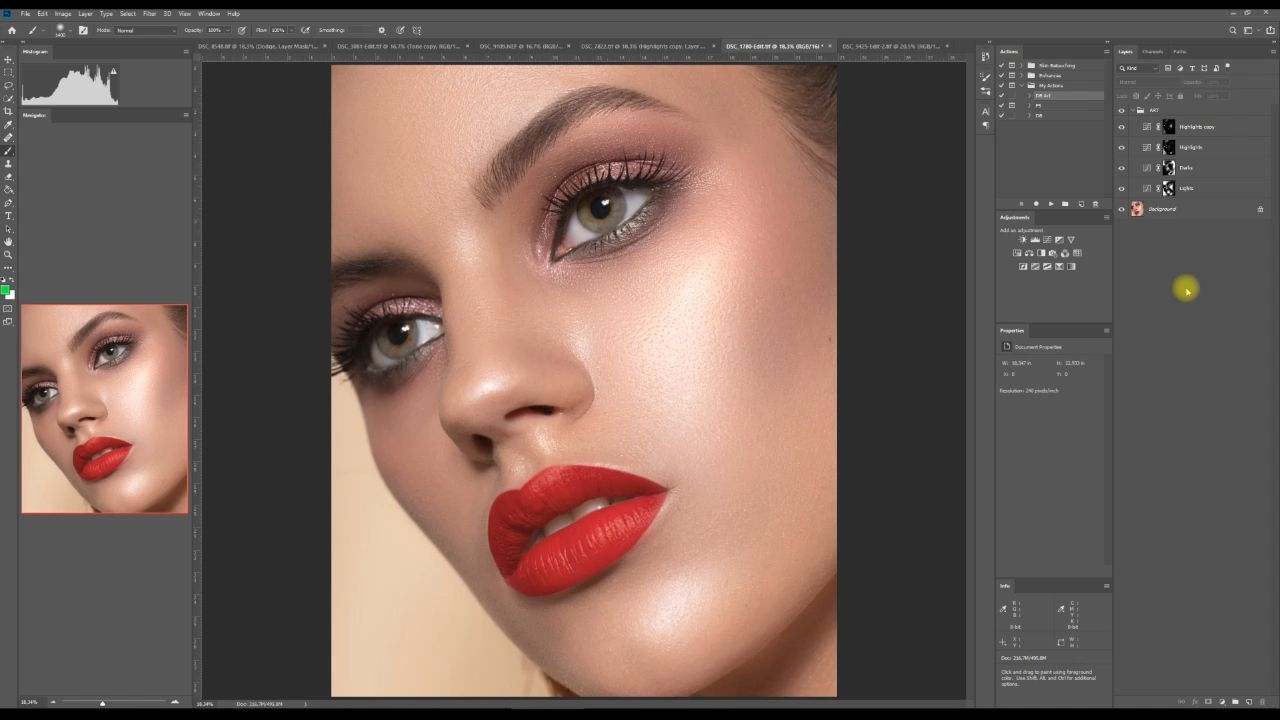Toggle the brush settings panel button

click(x=83, y=30)
